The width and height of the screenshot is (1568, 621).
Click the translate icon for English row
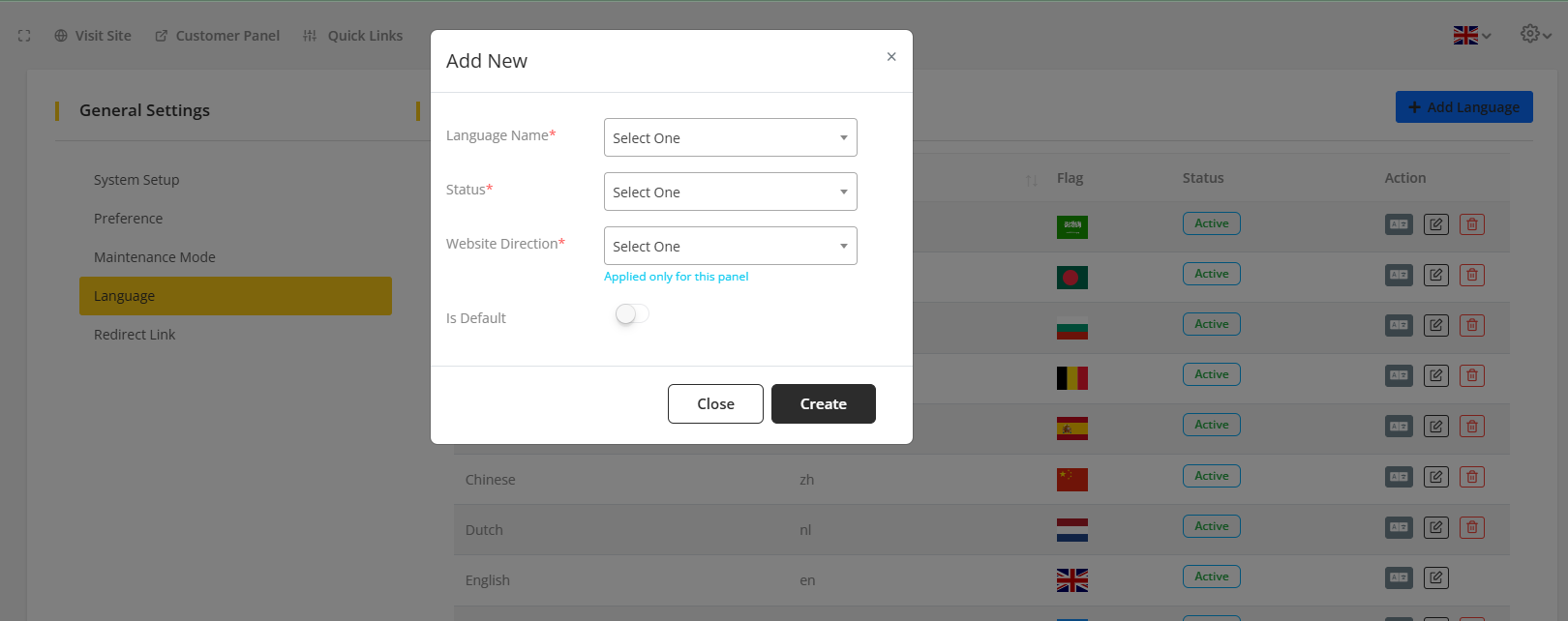[x=1399, y=577]
